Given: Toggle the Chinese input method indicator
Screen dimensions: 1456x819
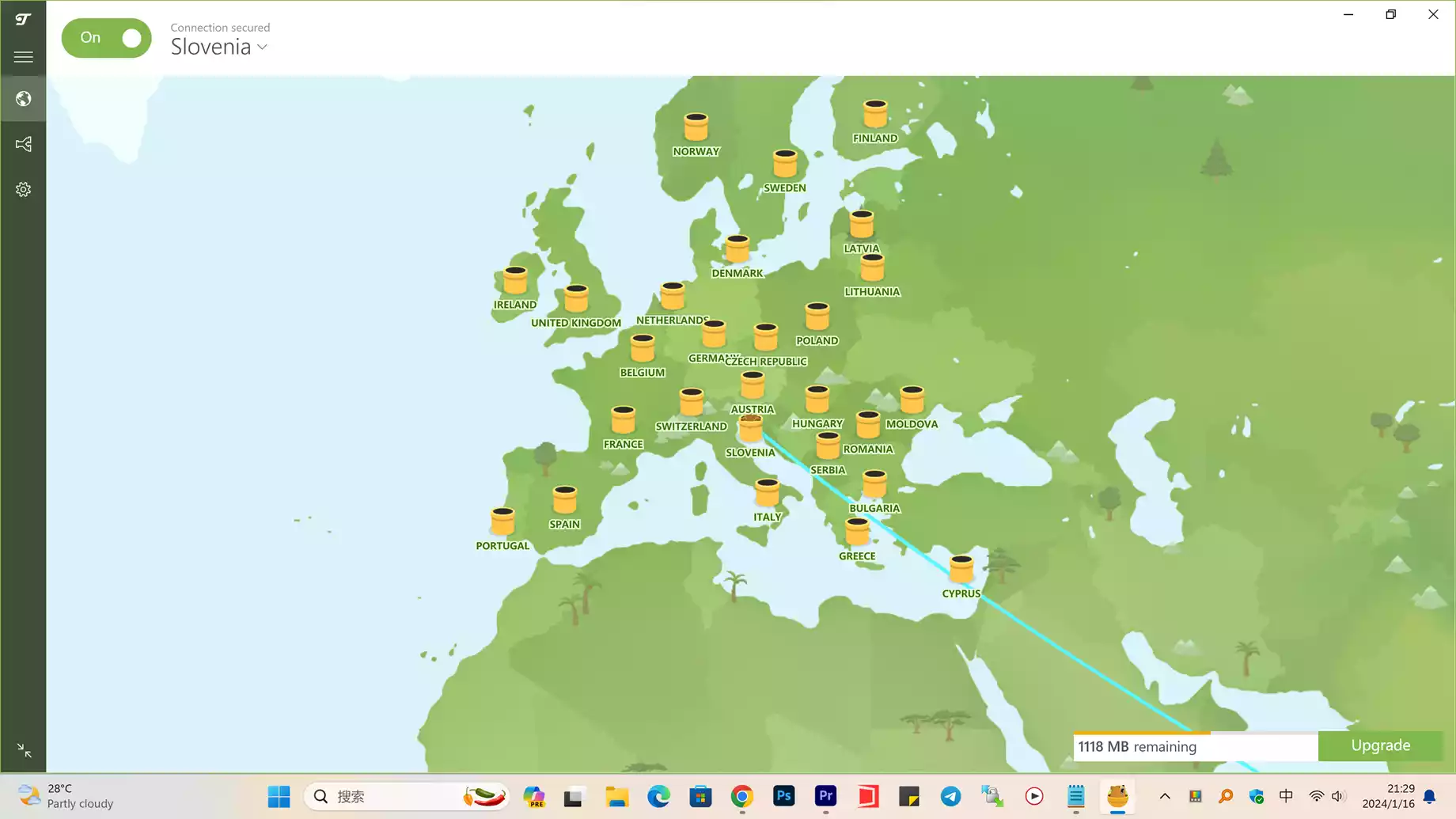Looking at the screenshot, I should [x=1286, y=796].
